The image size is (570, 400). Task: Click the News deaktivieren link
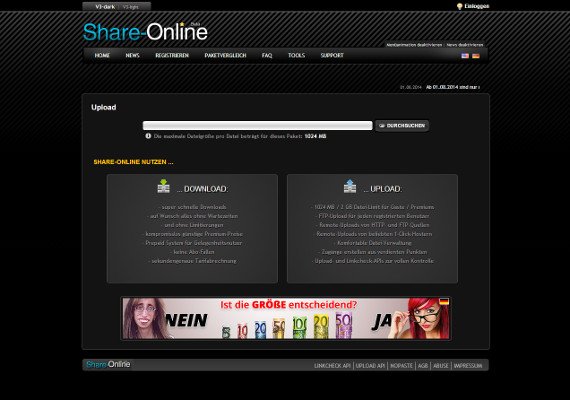[x=465, y=45]
